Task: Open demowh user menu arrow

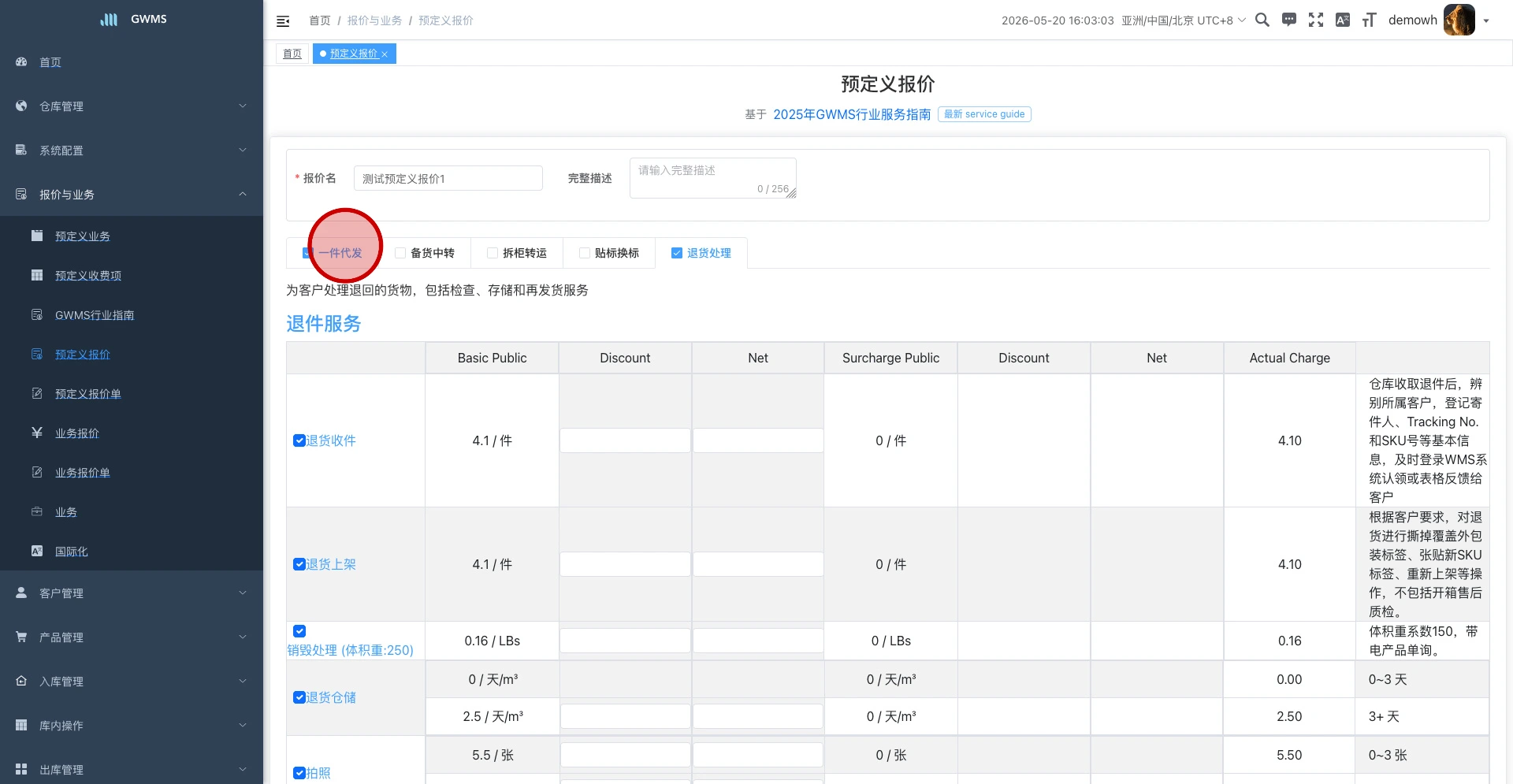Action: pos(1486,21)
